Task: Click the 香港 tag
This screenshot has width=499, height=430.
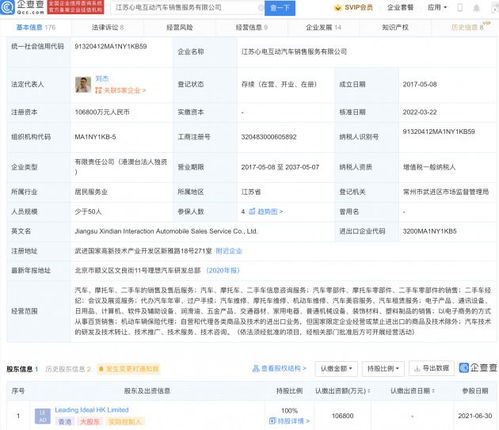Action: (65, 421)
